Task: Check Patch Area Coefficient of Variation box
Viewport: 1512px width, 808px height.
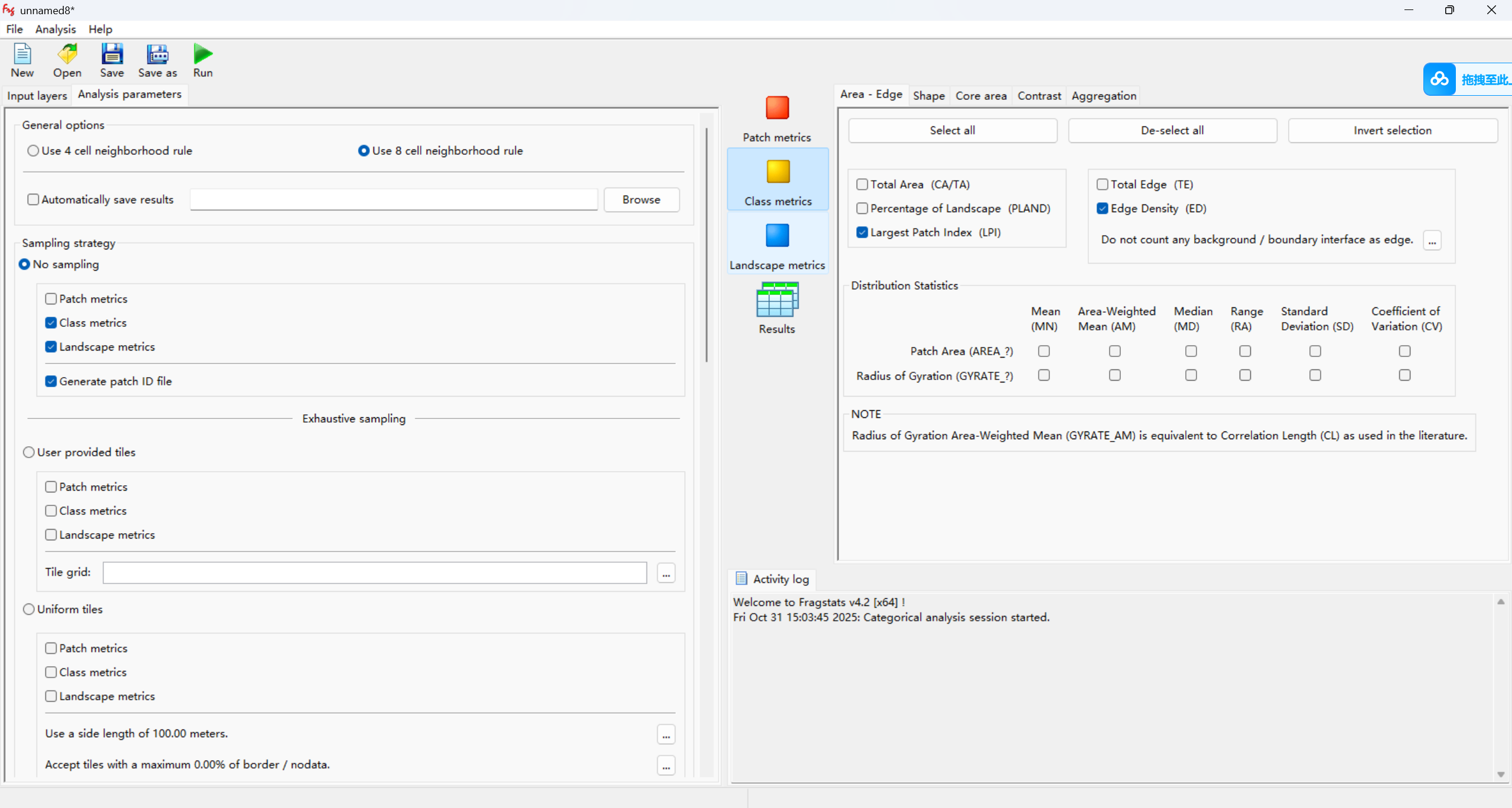Action: coord(1405,351)
